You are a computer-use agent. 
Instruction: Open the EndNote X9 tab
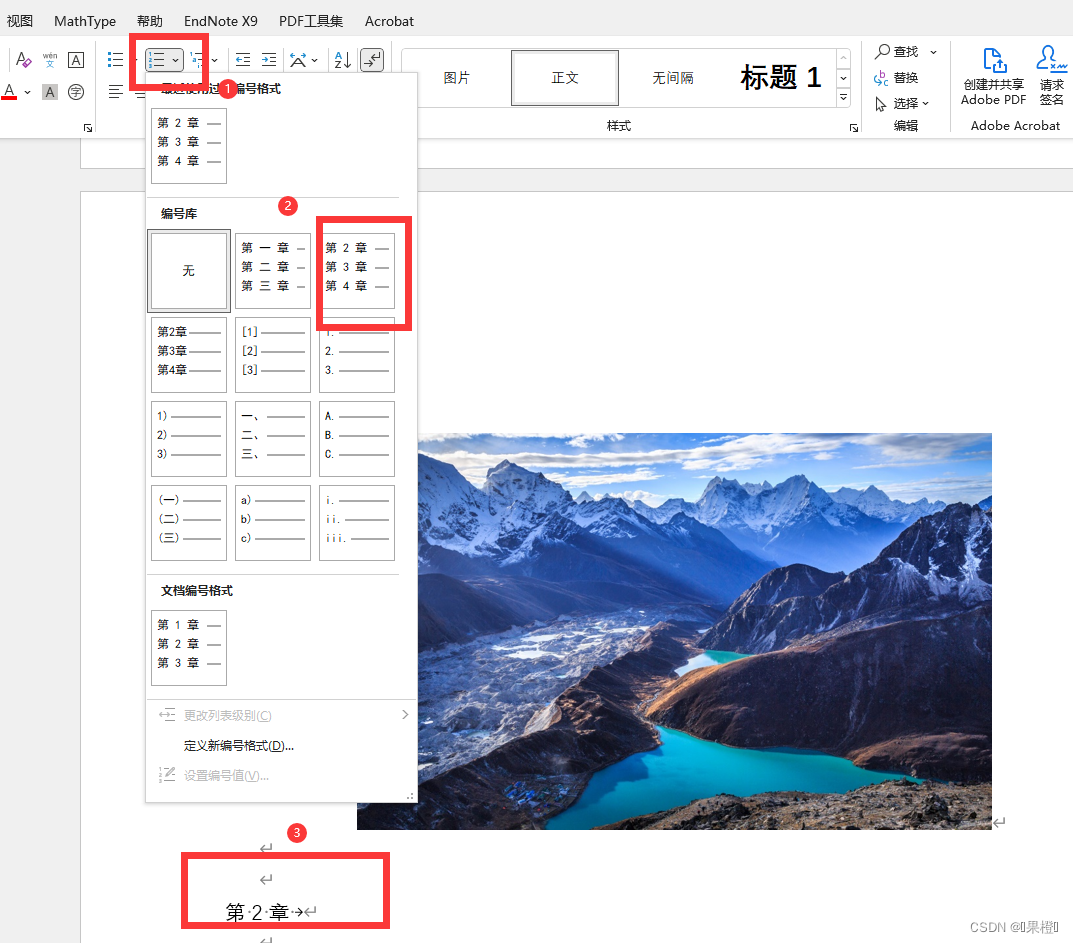tap(220, 21)
